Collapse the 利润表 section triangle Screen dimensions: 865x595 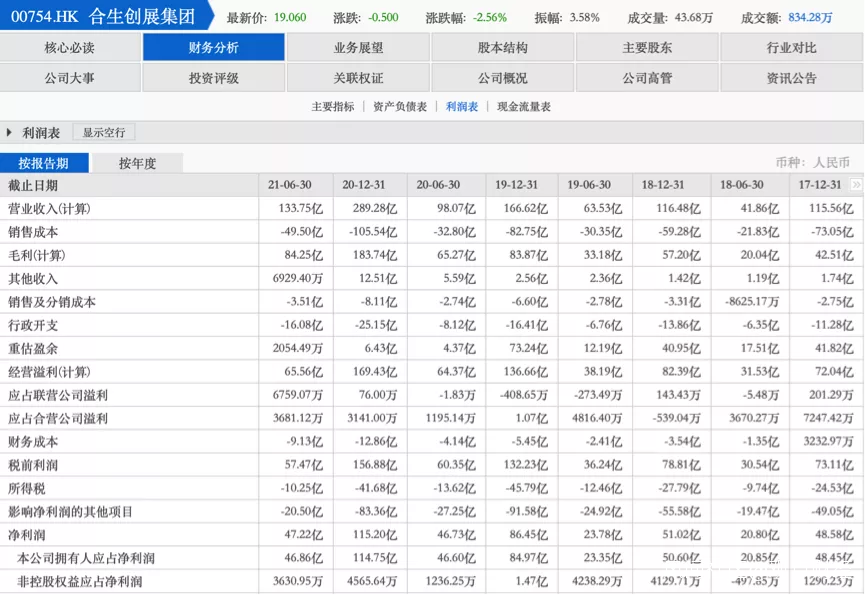pos(10,133)
